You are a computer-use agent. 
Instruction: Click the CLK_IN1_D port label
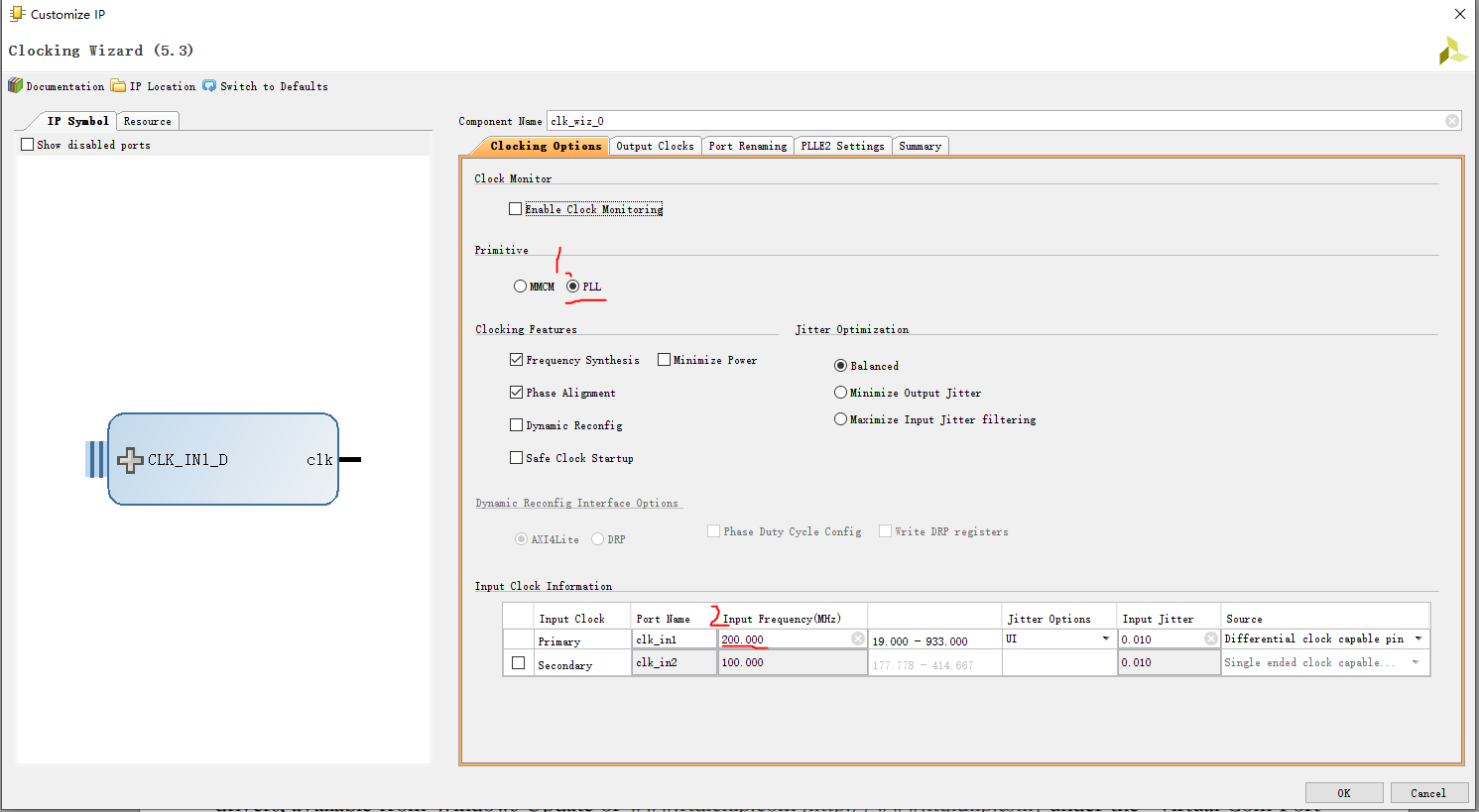tap(187, 460)
